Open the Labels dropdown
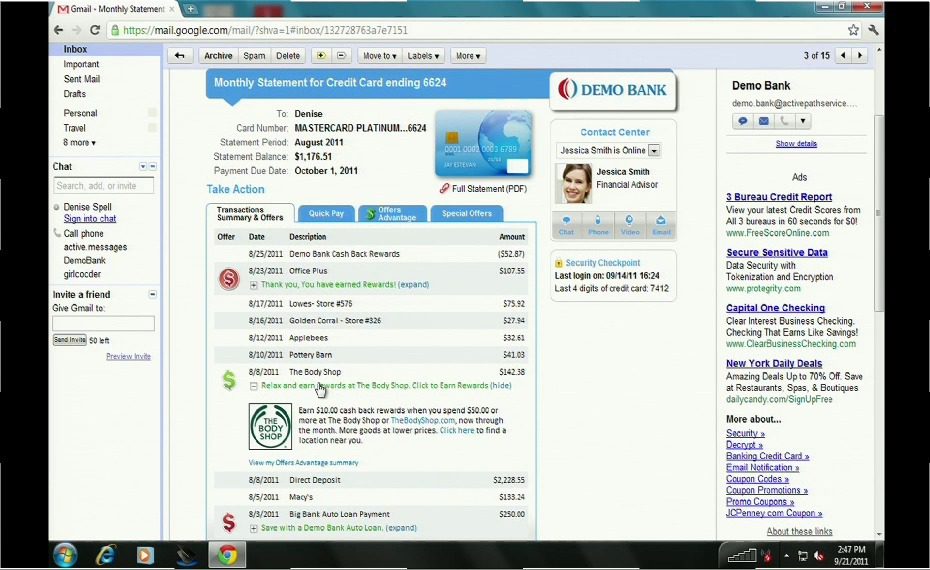Screen dimensions: 930x570 [423, 56]
